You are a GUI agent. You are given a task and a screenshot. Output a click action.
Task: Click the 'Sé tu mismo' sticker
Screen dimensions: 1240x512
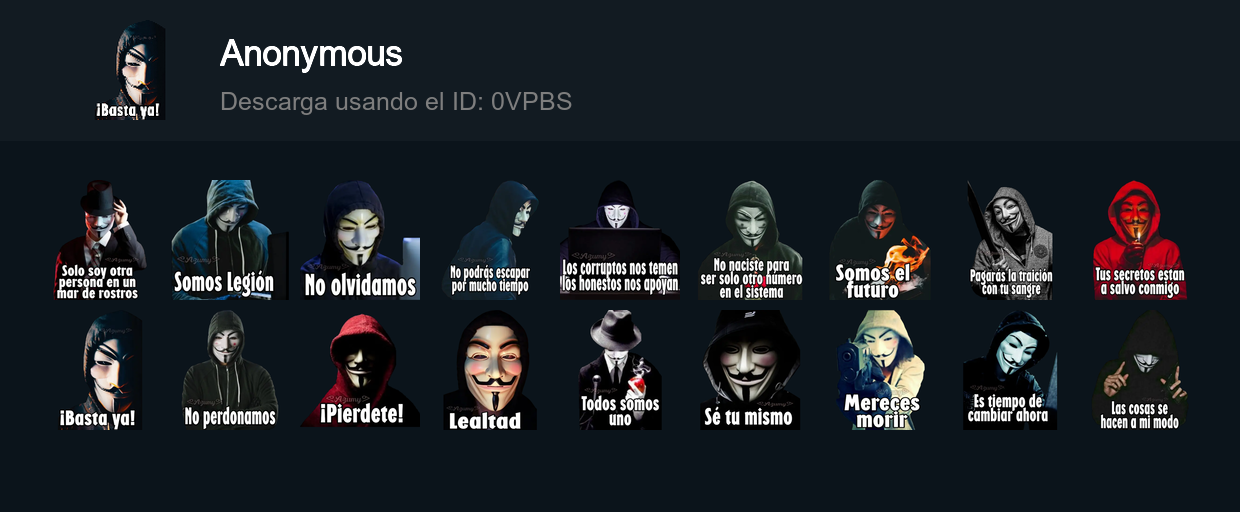750,370
